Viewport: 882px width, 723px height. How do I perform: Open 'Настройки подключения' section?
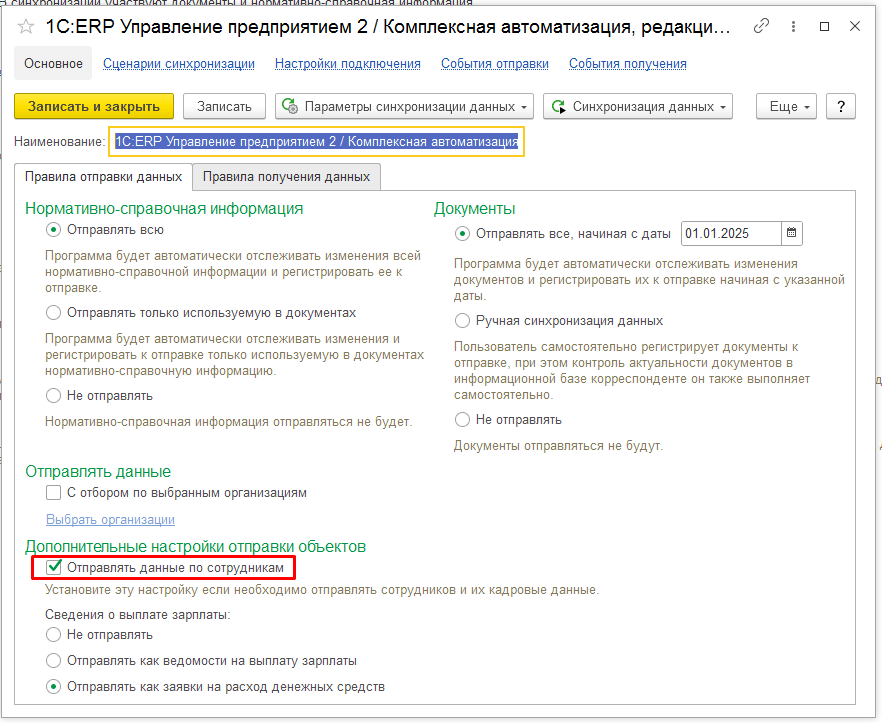pyautogui.click(x=348, y=64)
